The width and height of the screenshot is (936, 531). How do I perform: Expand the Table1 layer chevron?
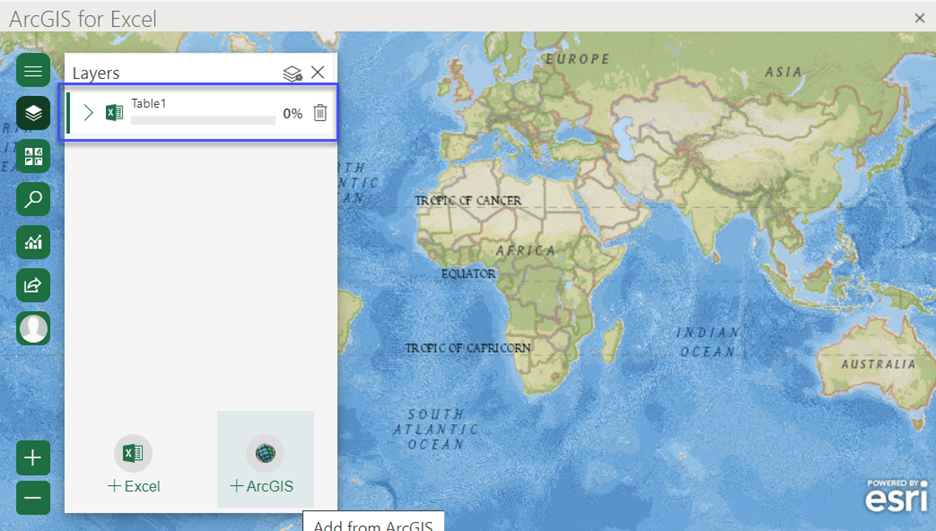[88, 112]
